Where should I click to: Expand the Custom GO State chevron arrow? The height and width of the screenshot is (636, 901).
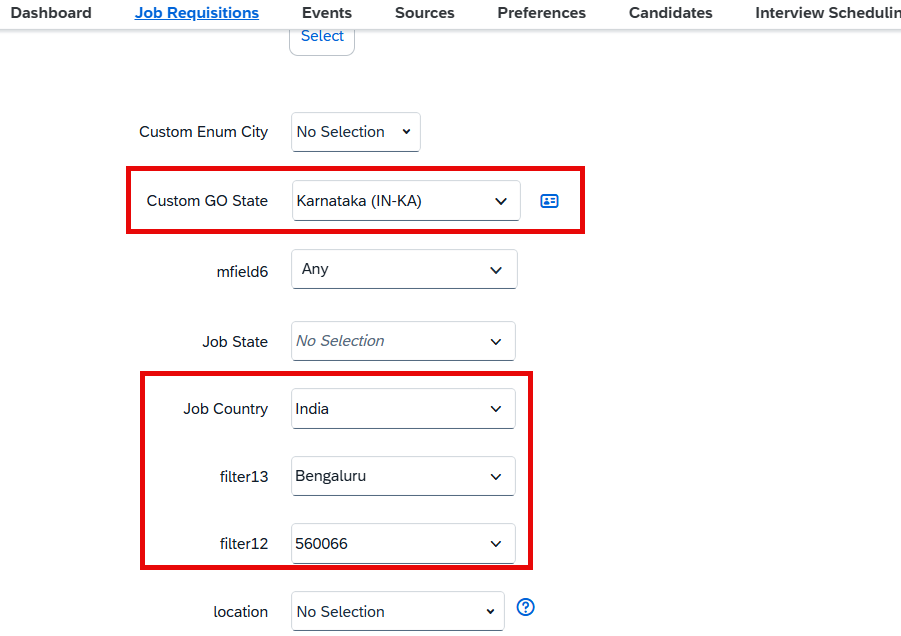pyautogui.click(x=501, y=202)
